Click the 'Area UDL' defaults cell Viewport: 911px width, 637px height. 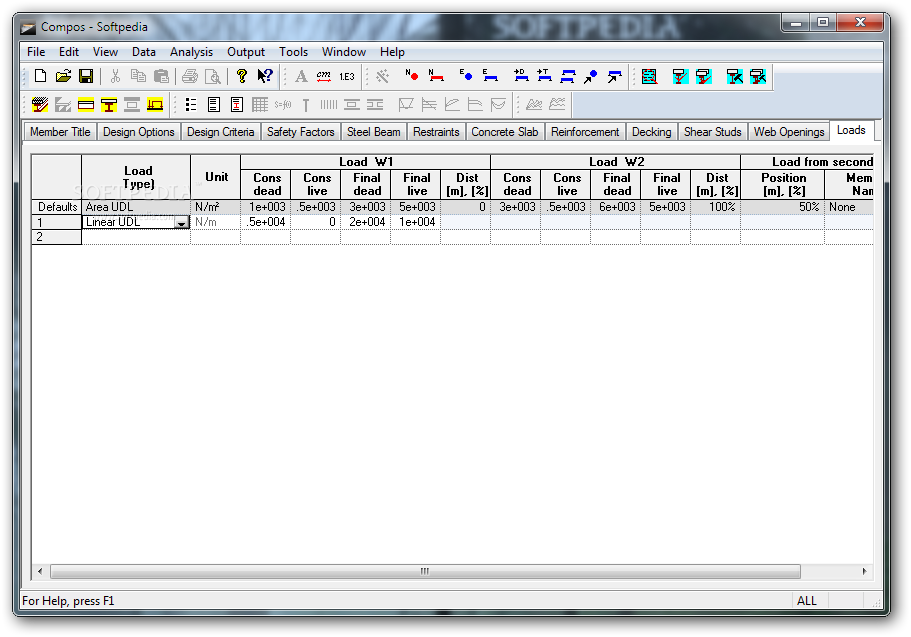(x=136, y=207)
